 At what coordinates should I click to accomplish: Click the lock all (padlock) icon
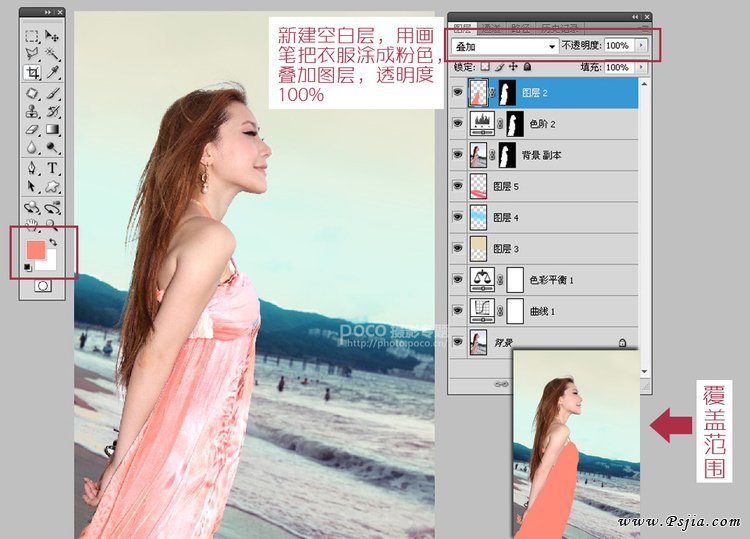coord(527,68)
